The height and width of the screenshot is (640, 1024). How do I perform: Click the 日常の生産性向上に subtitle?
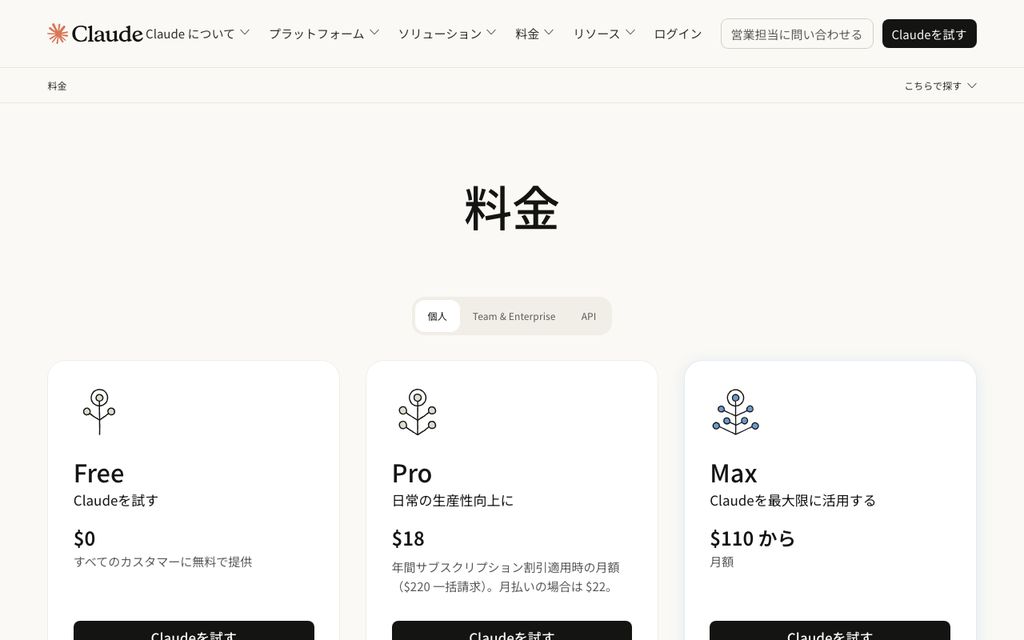453,500
